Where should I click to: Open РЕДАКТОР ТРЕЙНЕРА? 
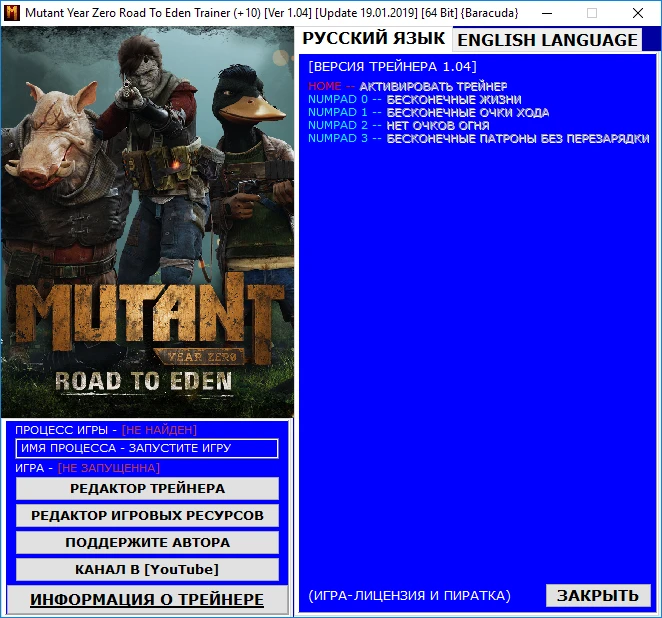click(147, 489)
